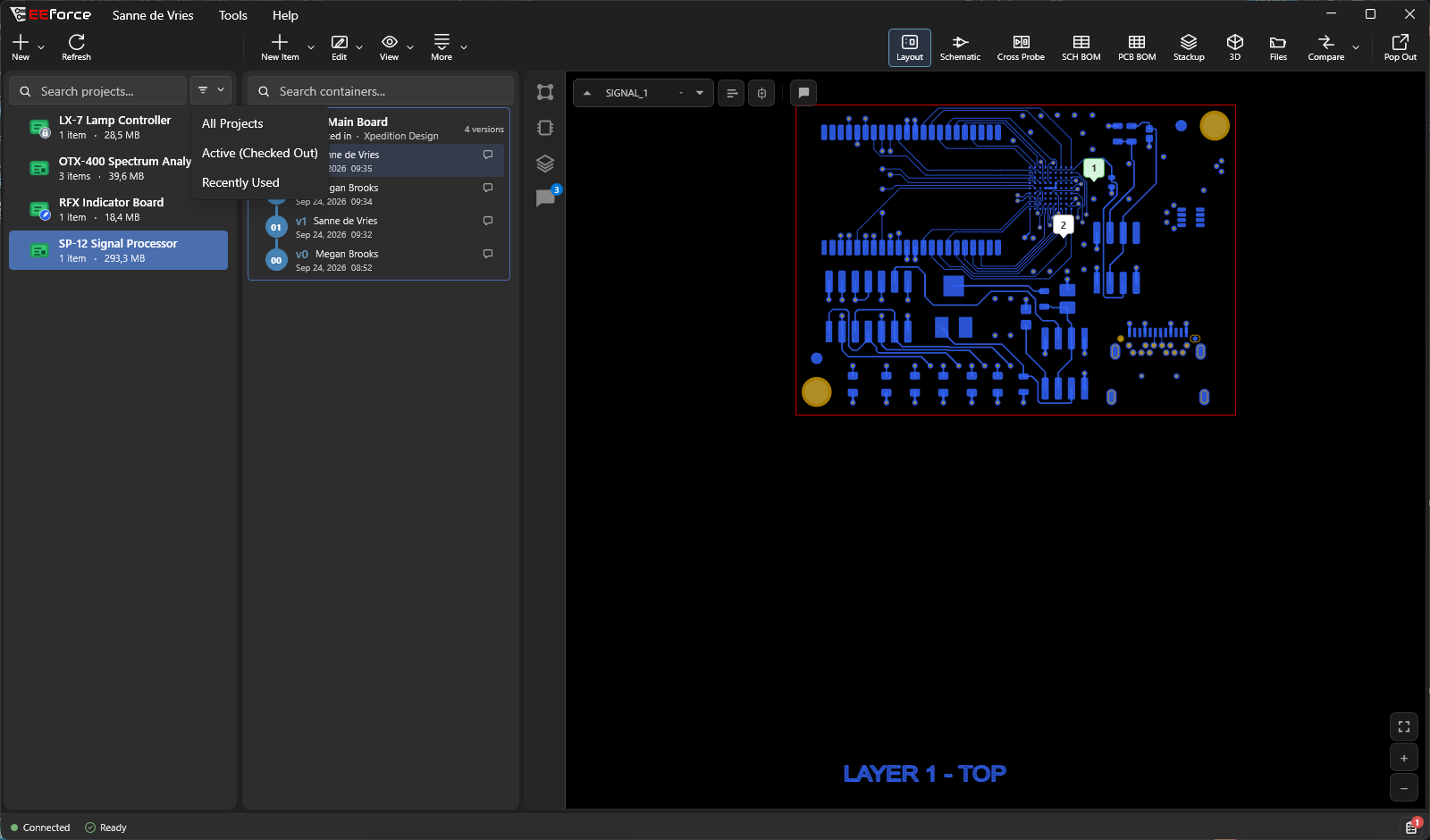The image size is (1430, 840).
Task: Focus the Search containers field
Action: click(381, 91)
